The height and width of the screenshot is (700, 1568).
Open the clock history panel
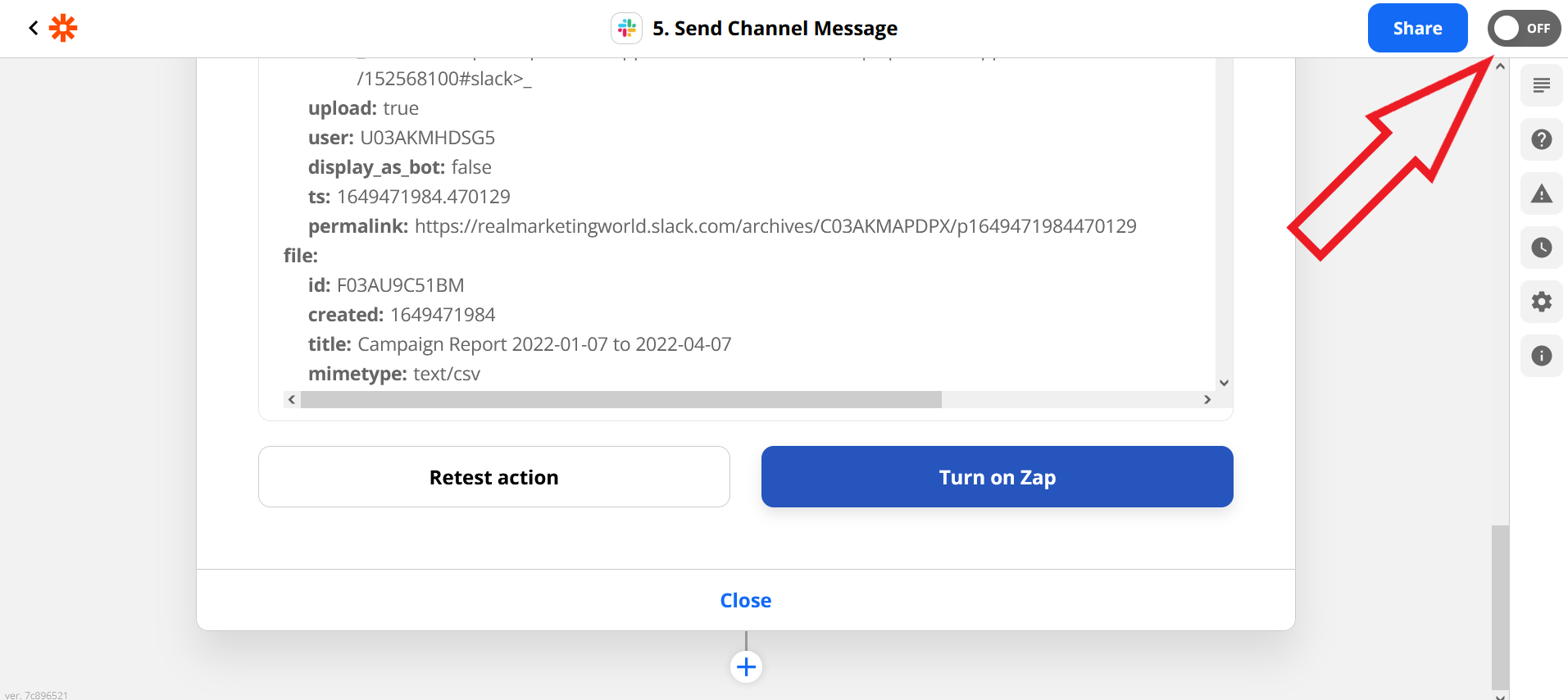click(1541, 248)
